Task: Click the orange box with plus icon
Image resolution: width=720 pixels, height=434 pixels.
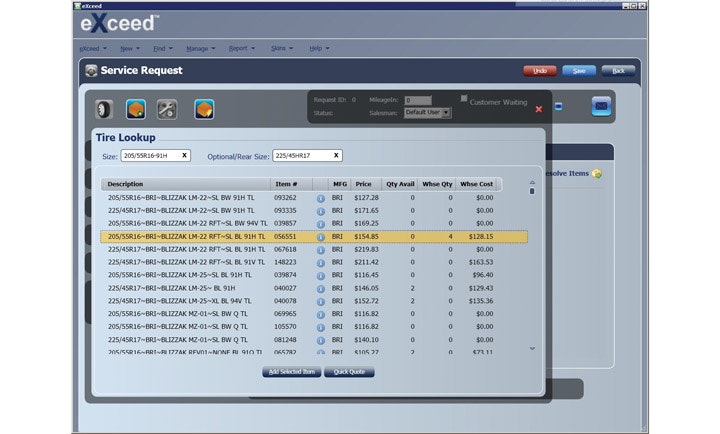Action: [136, 110]
